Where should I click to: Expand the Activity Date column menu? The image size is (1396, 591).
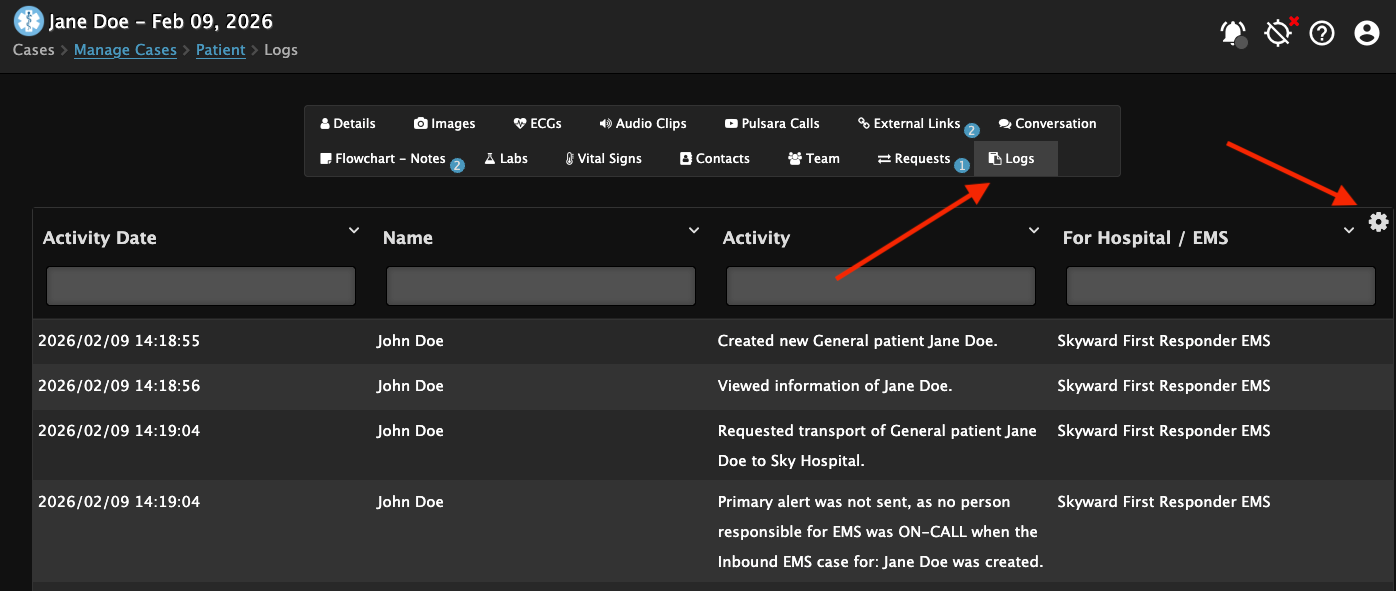point(354,231)
